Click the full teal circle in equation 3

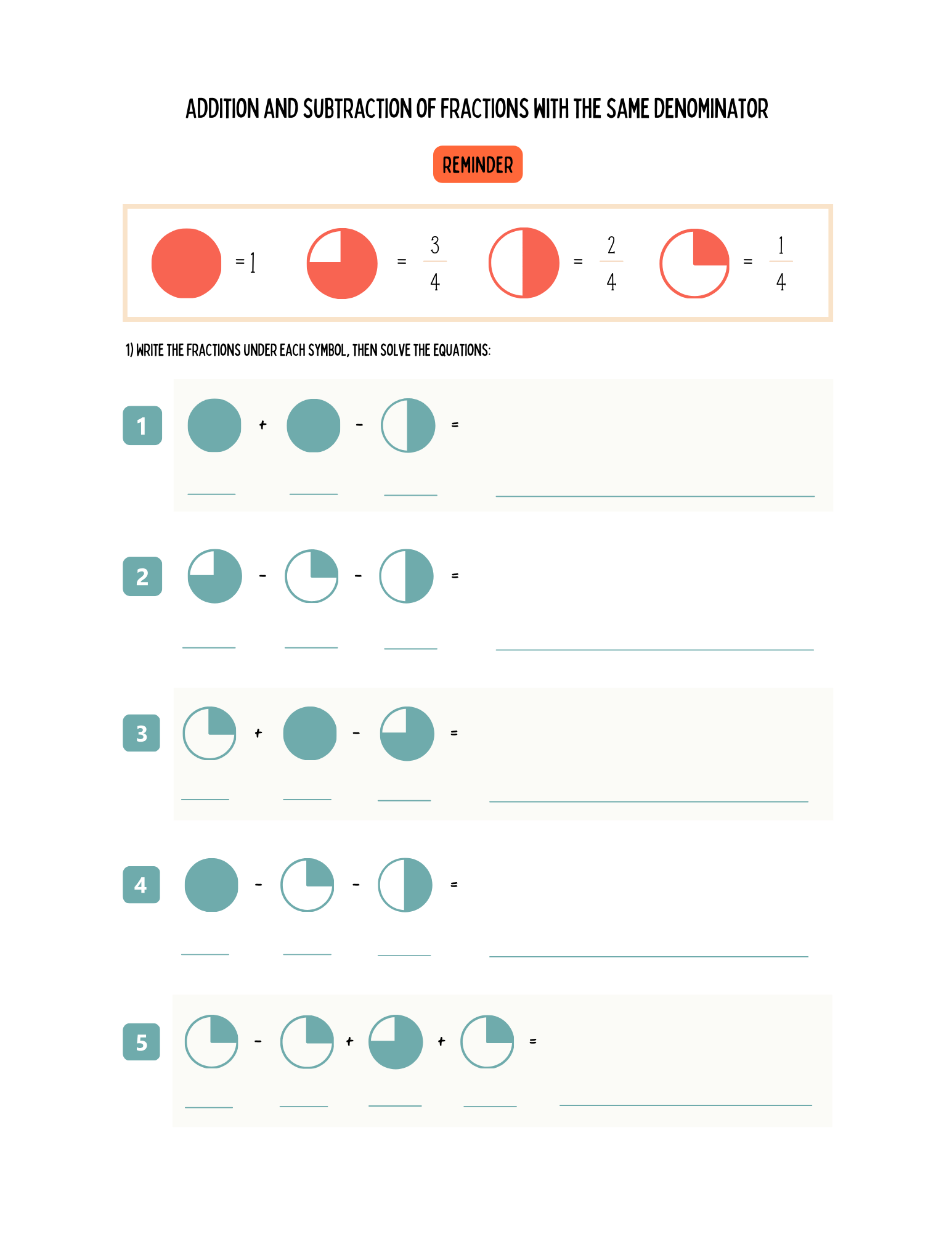pyautogui.click(x=310, y=733)
